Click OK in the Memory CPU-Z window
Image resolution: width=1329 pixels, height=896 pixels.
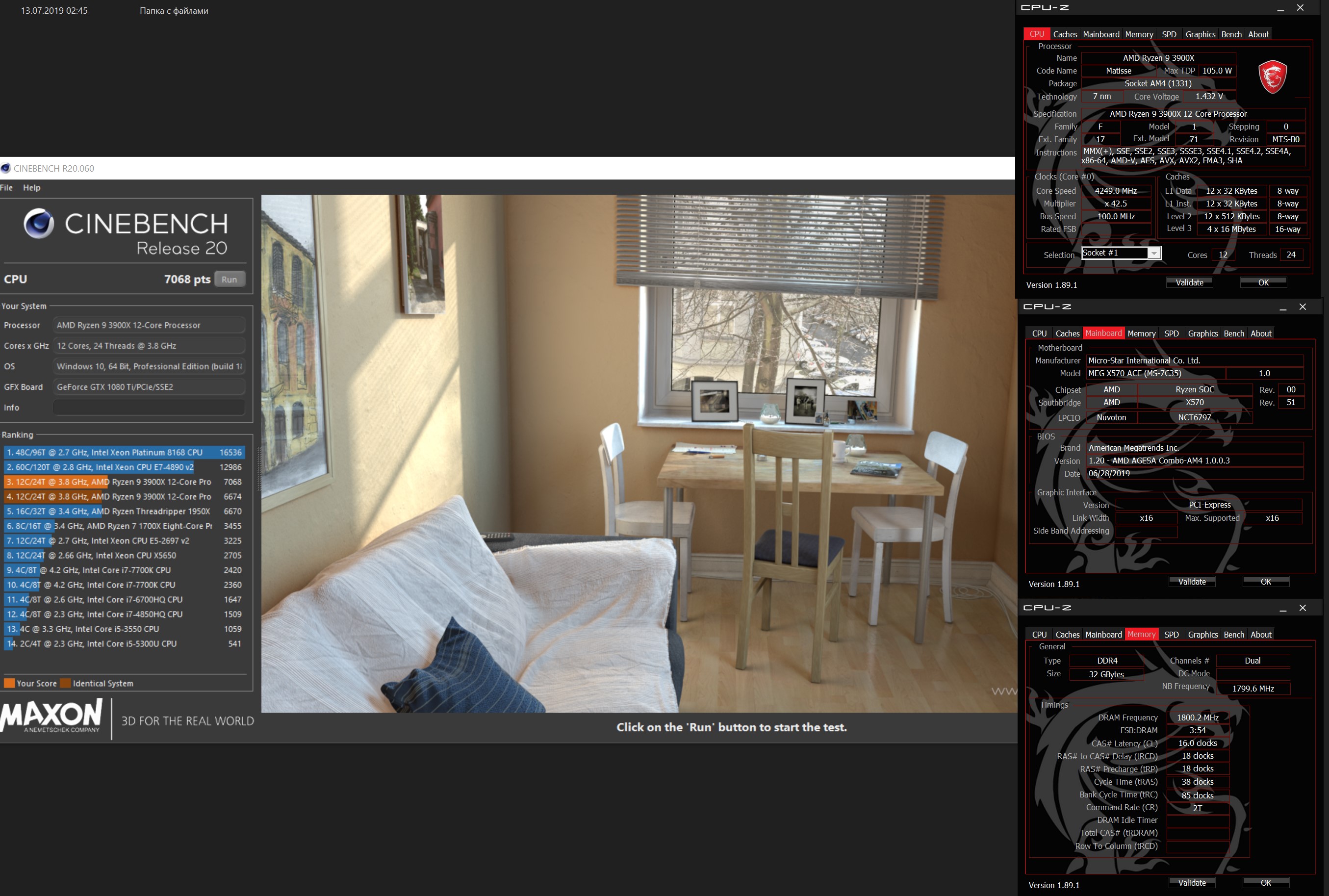[x=1266, y=882]
